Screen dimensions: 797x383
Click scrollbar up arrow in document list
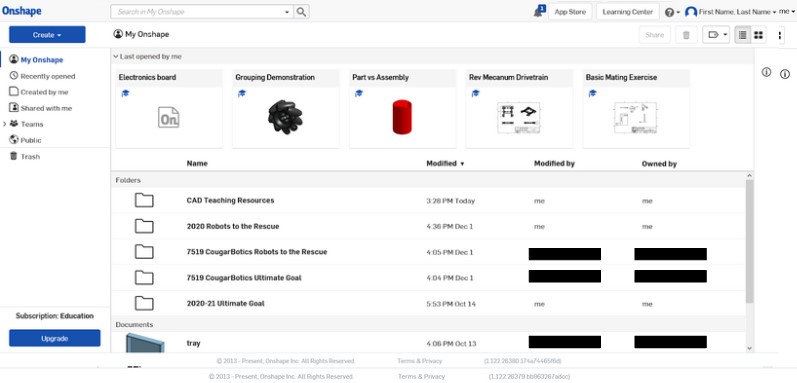[749, 176]
